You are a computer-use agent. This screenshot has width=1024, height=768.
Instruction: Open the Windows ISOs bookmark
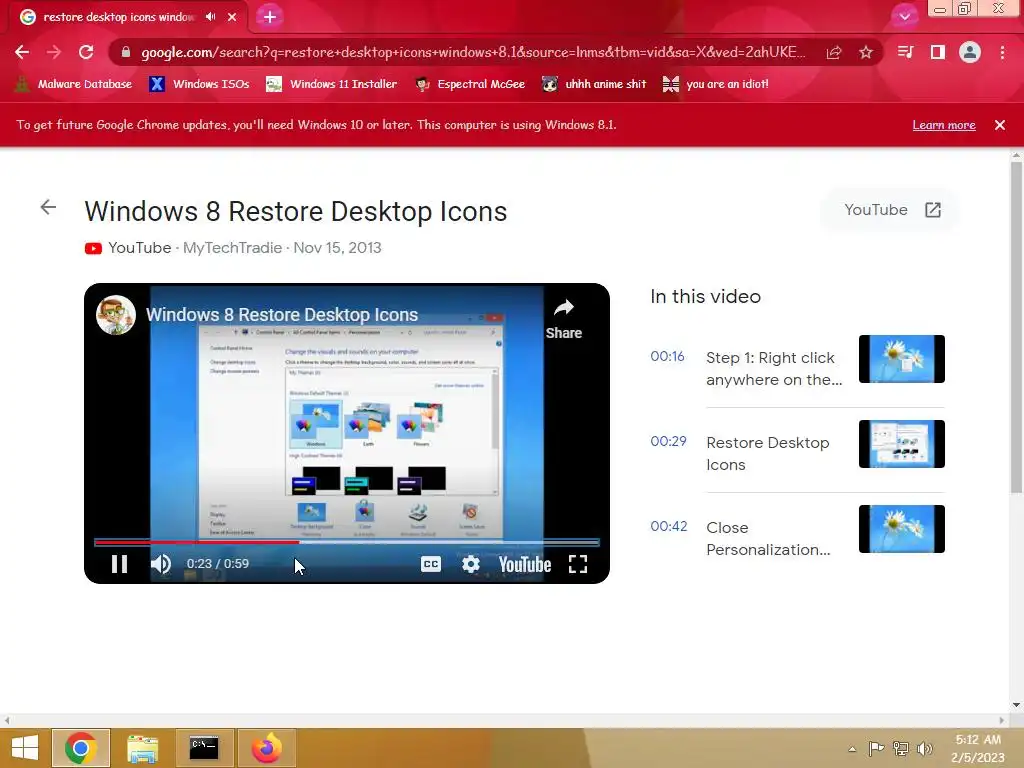[x=199, y=84]
